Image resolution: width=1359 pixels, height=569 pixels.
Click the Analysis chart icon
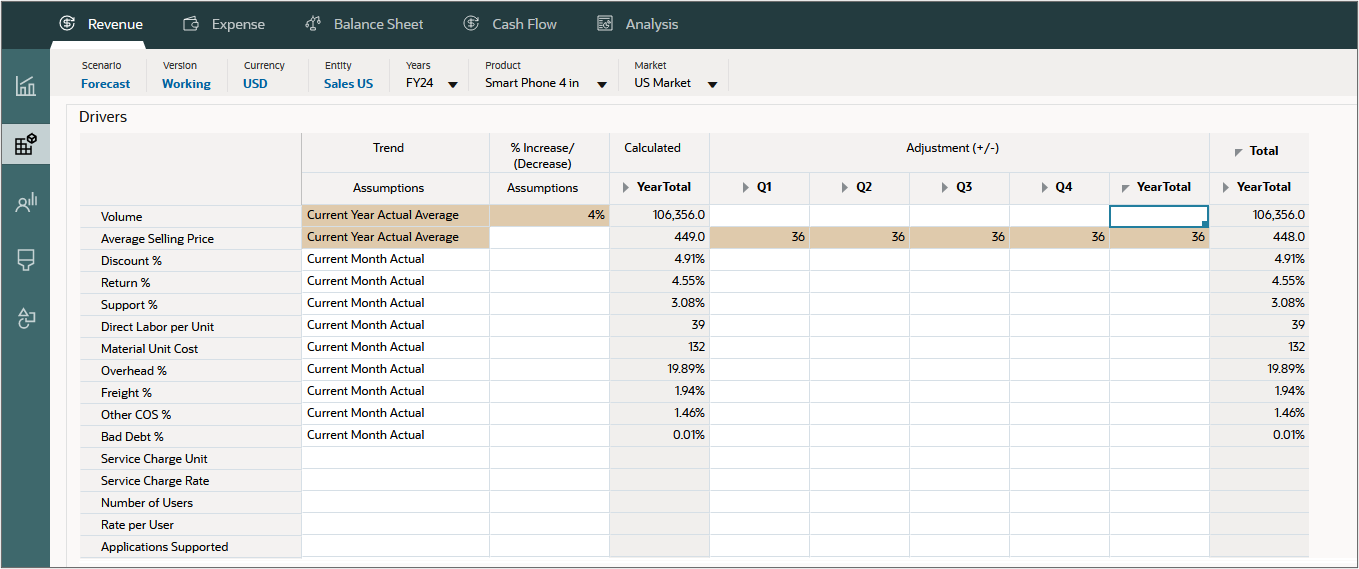605,23
